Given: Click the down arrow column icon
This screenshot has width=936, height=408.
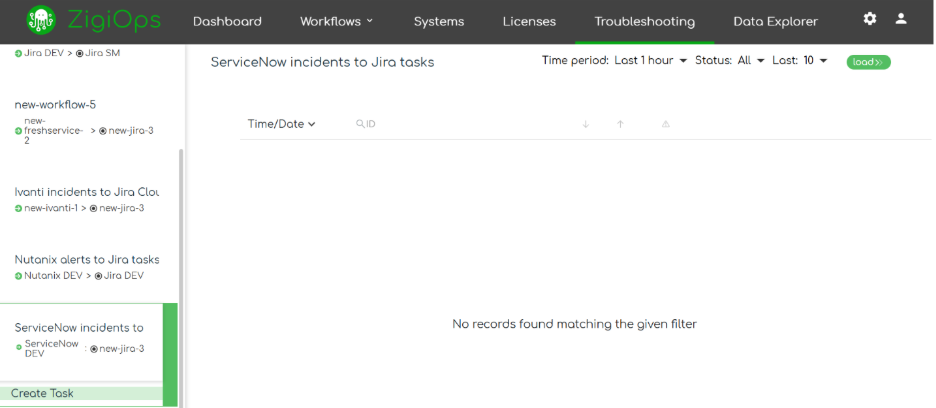Looking at the screenshot, I should pyautogui.click(x=586, y=124).
